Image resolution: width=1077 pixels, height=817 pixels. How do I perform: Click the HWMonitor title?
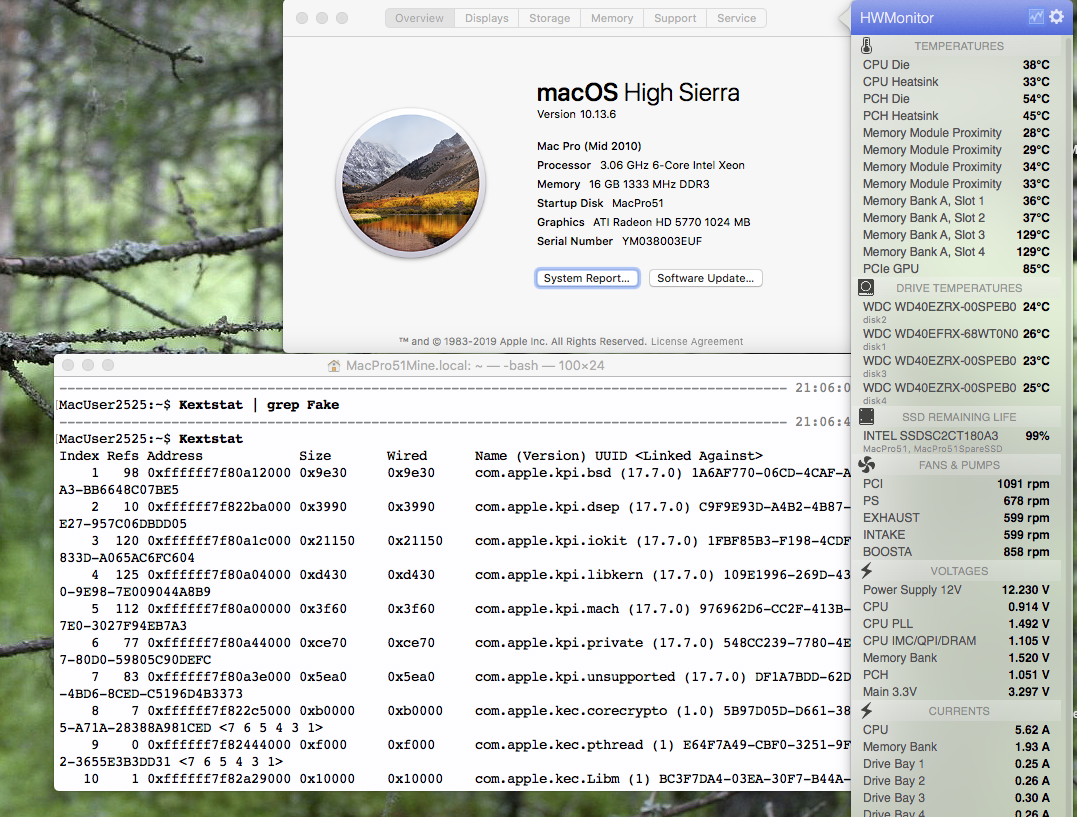pyautogui.click(x=896, y=18)
